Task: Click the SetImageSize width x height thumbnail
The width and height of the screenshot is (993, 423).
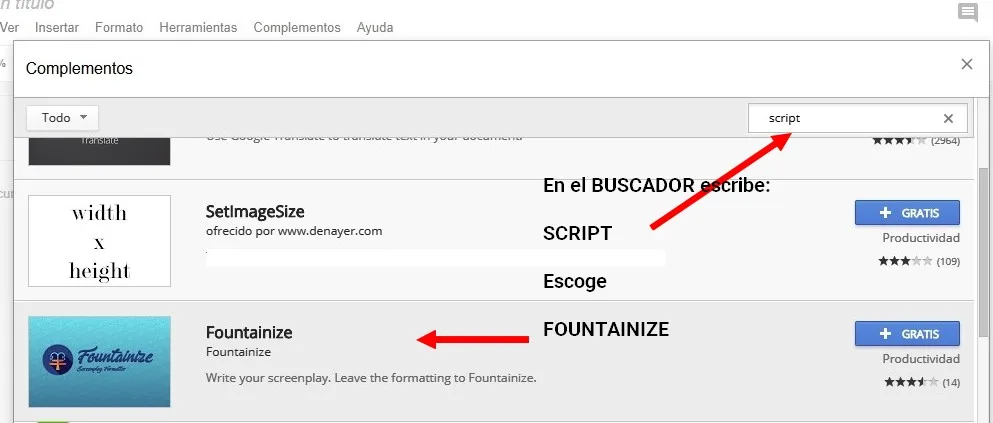Action: [99, 241]
